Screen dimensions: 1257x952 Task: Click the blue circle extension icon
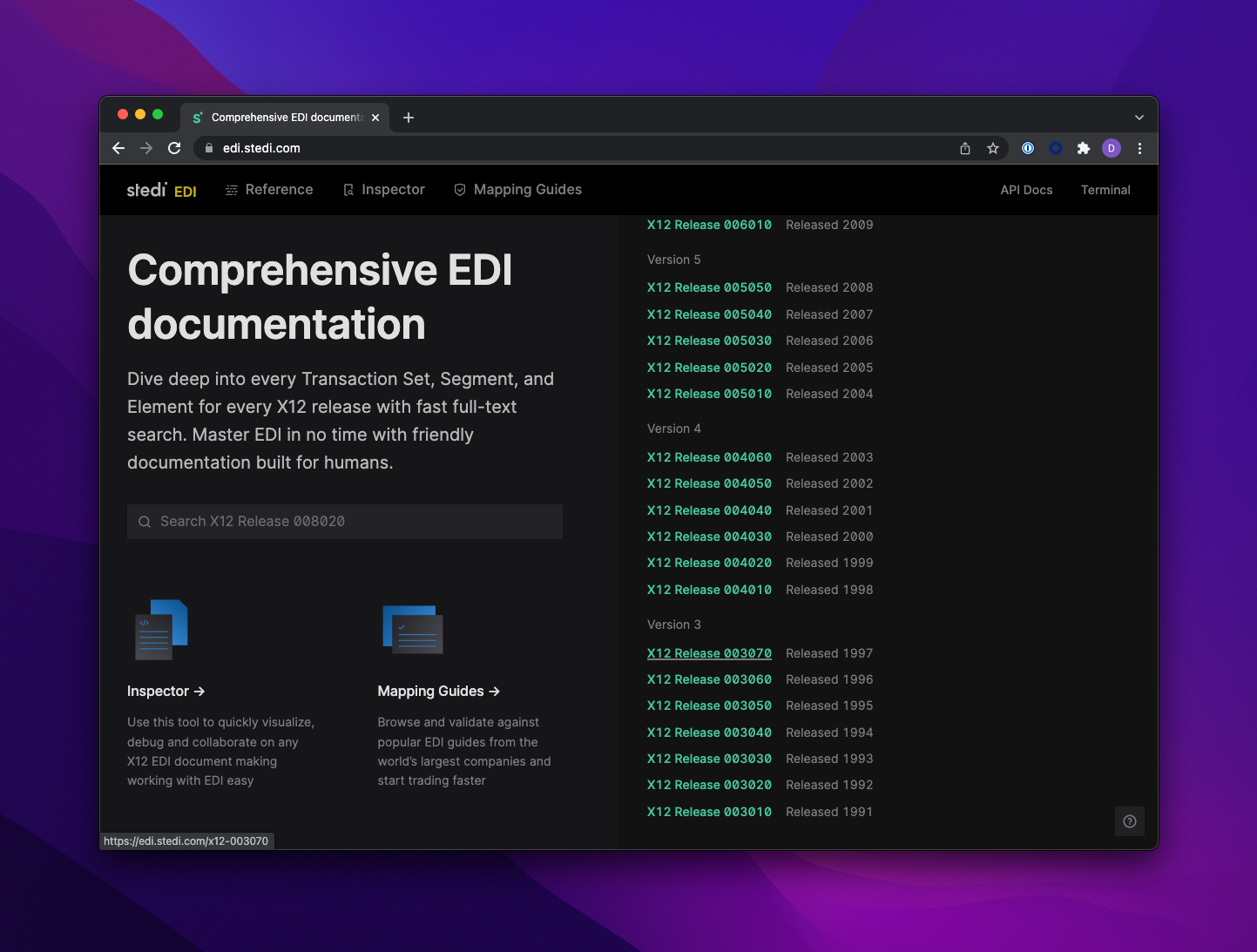1056,148
